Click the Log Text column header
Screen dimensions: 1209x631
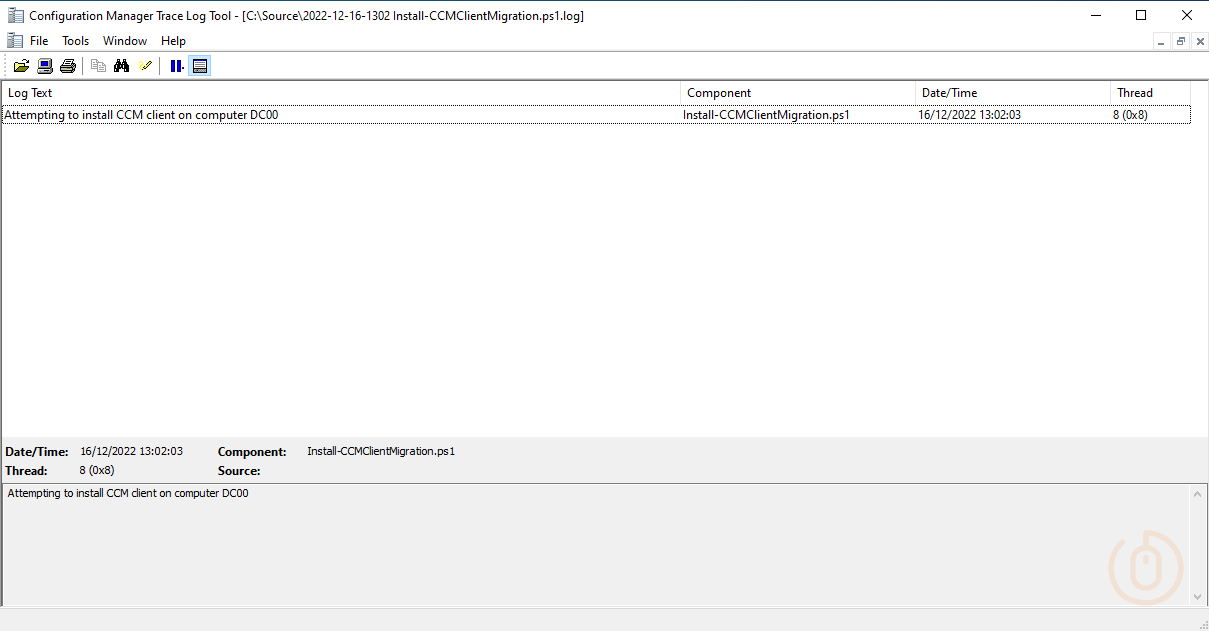point(340,93)
